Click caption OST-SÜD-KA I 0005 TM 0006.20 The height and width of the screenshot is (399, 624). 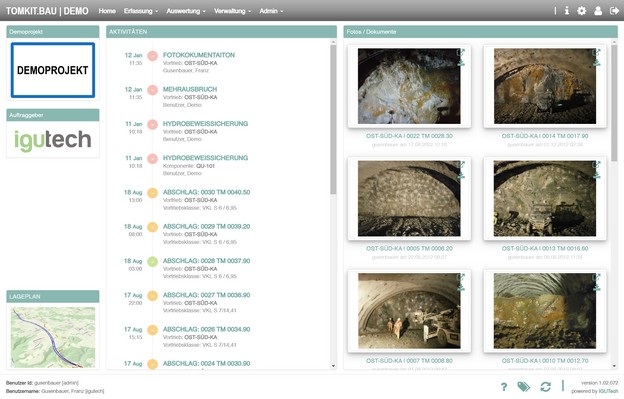409,248
